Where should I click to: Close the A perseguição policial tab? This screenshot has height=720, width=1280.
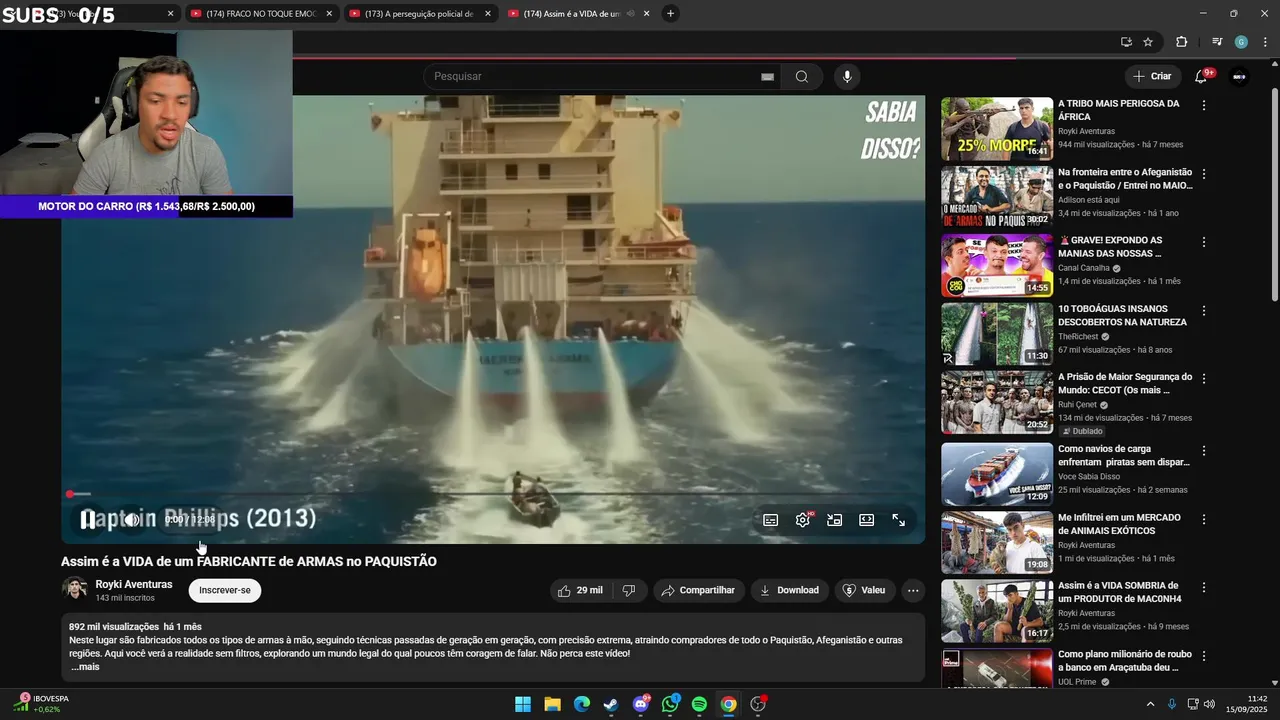tap(487, 14)
